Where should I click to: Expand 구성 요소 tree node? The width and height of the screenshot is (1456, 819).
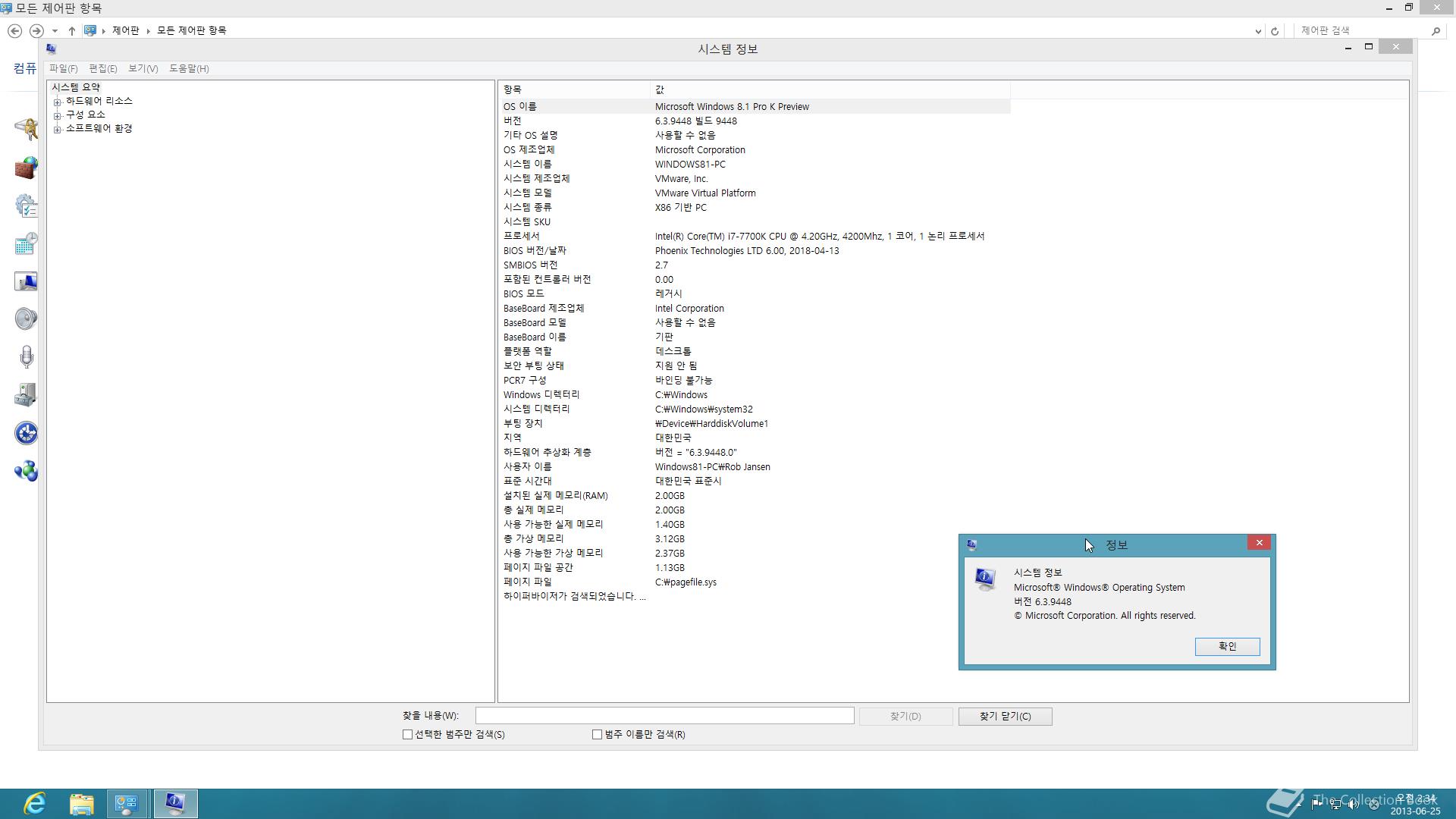[57, 115]
